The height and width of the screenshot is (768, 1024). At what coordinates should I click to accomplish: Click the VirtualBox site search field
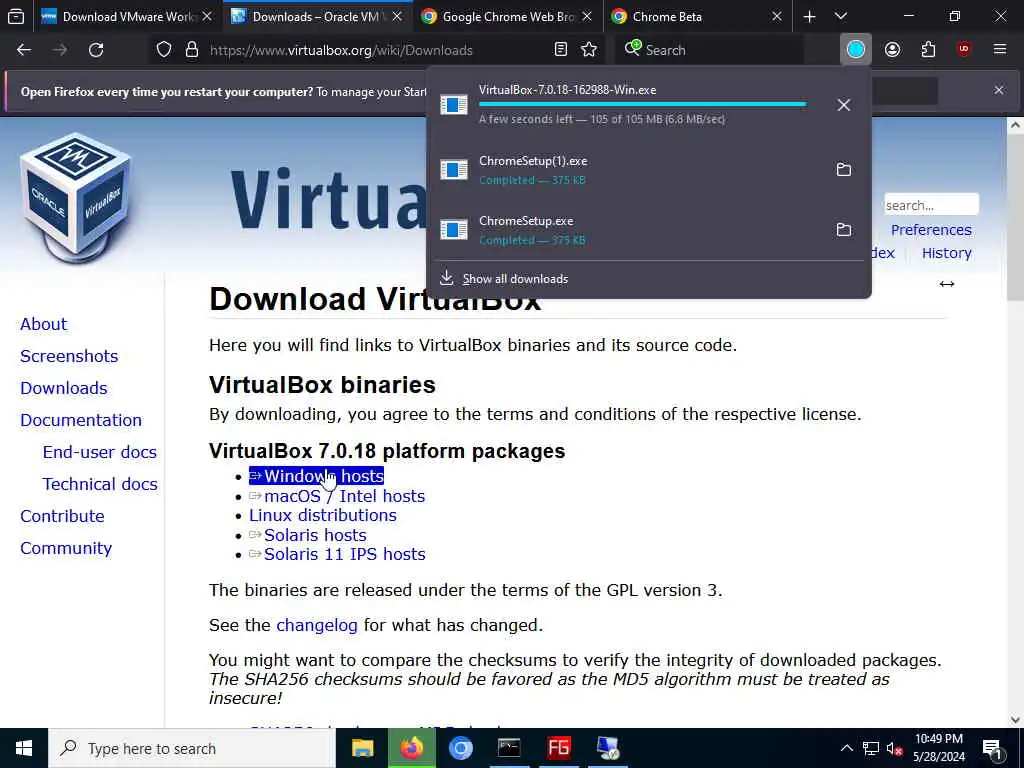click(931, 205)
